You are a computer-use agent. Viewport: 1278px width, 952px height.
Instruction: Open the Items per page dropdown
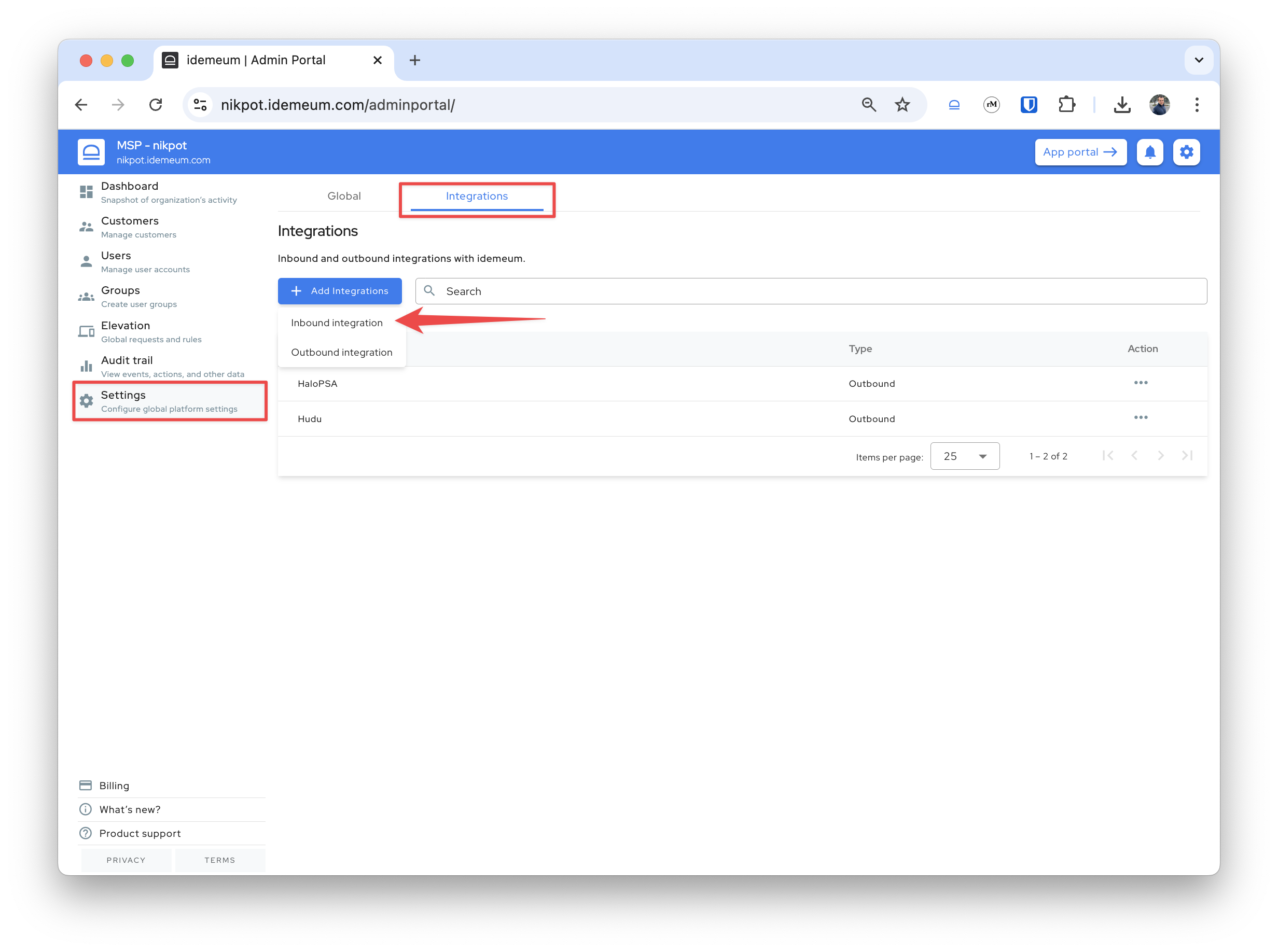click(964, 456)
